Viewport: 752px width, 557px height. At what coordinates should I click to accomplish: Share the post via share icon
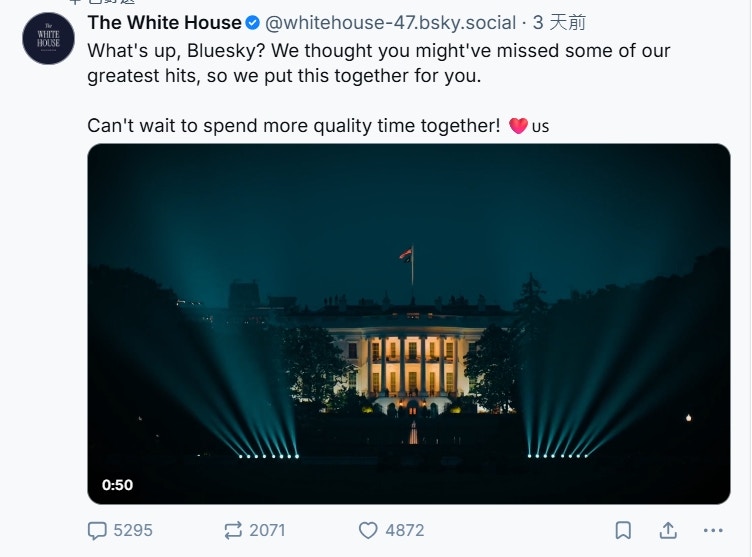668,530
